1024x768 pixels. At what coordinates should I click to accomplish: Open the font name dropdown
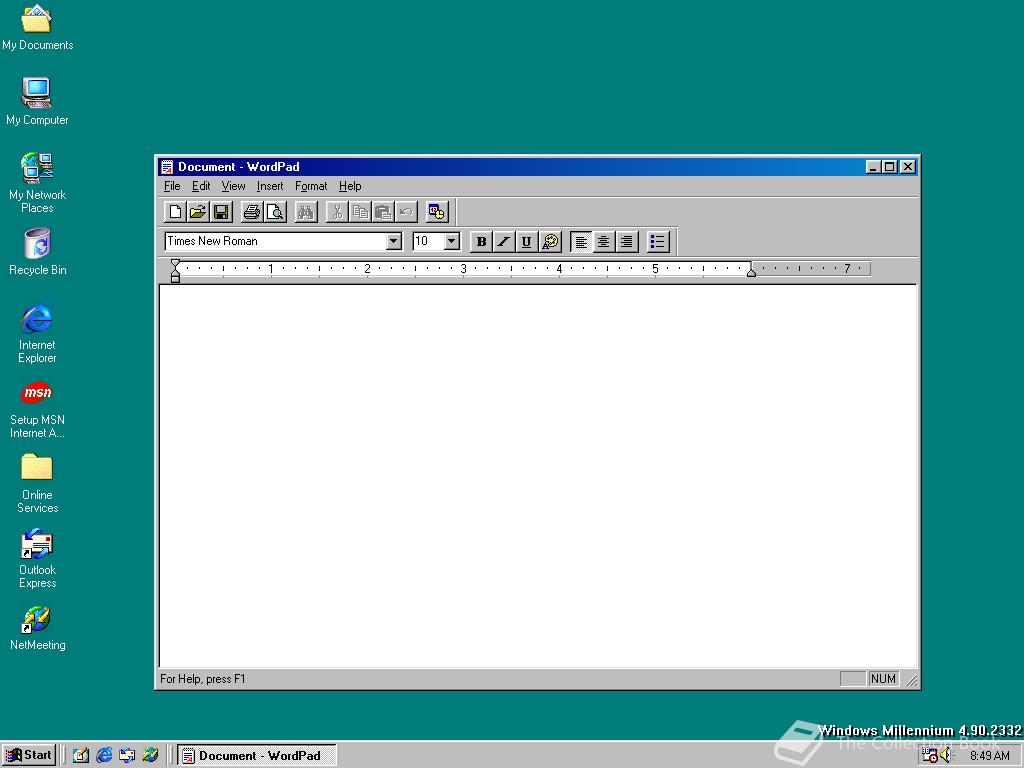pyautogui.click(x=394, y=241)
